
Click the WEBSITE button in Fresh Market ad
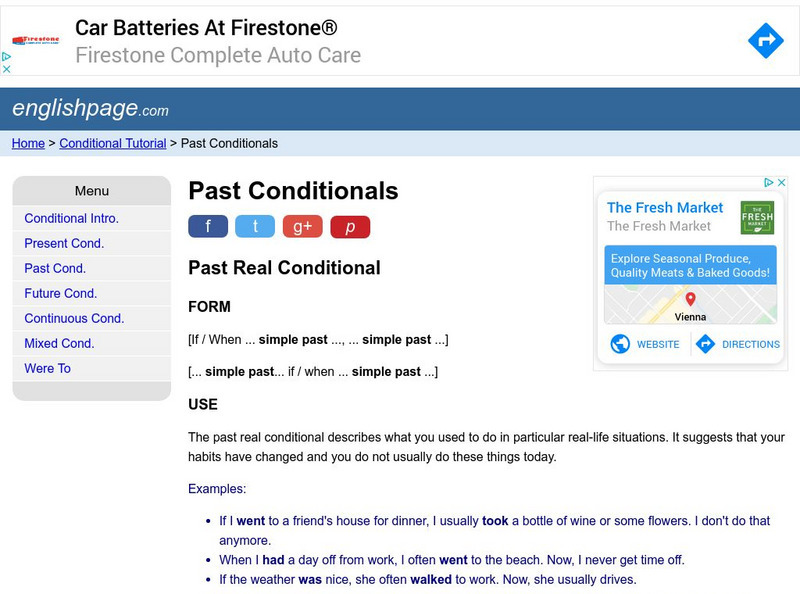[645, 344]
